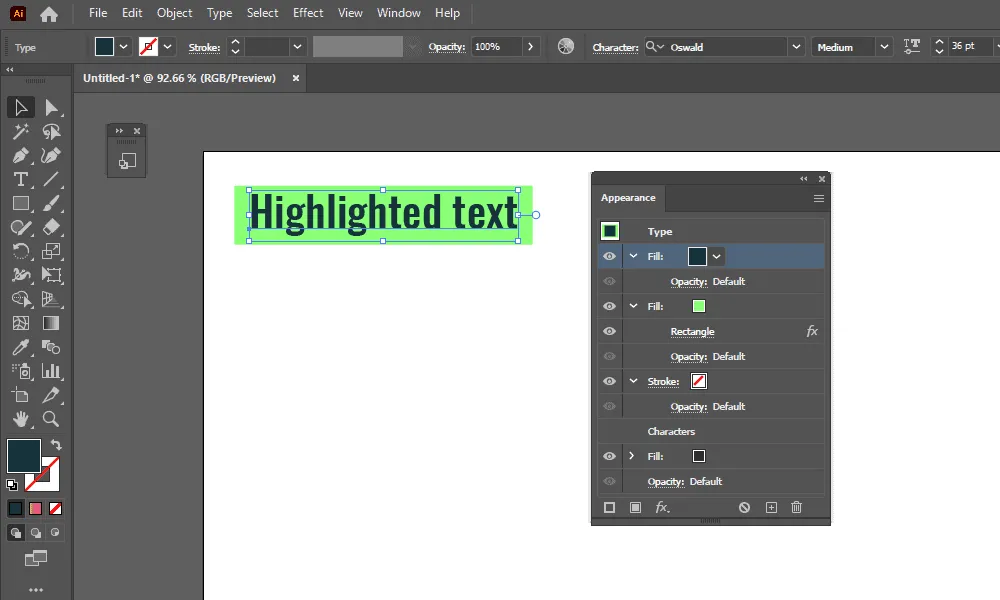The width and height of the screenshot is (1000, 600).
Task: Go to Home screen icon
Action: 49,13
